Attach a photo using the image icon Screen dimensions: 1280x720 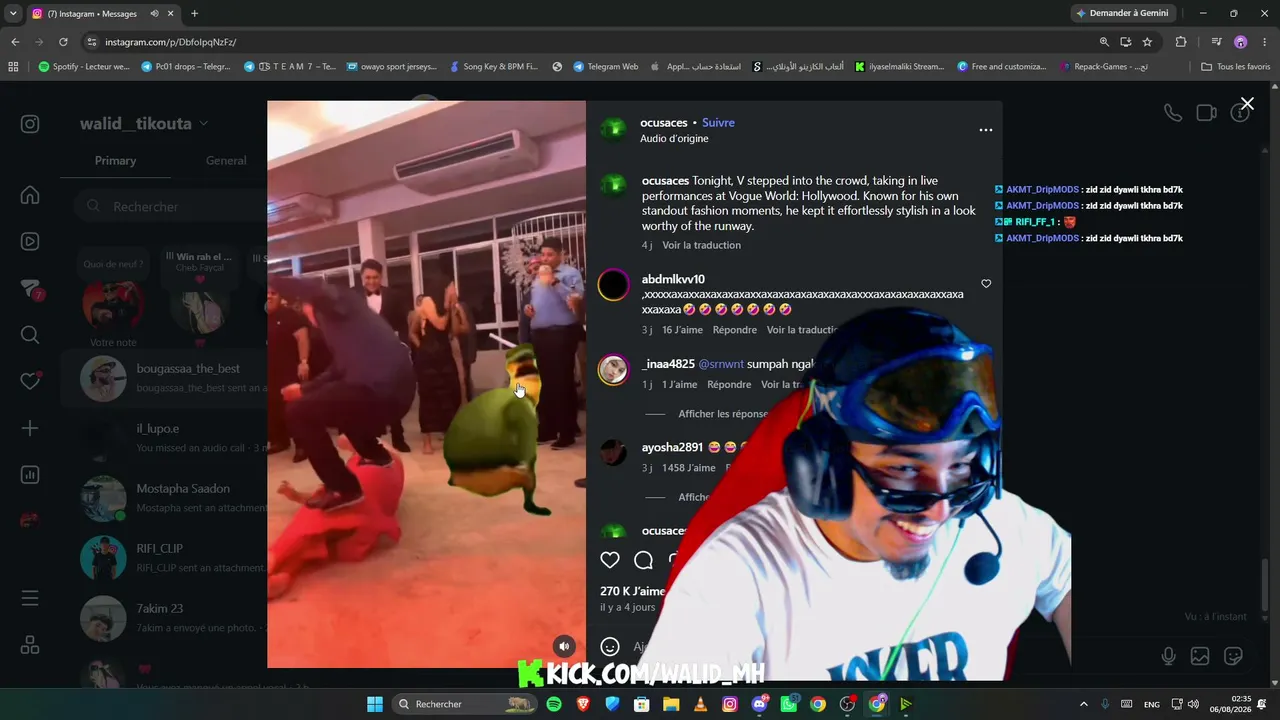point(1200,656)
